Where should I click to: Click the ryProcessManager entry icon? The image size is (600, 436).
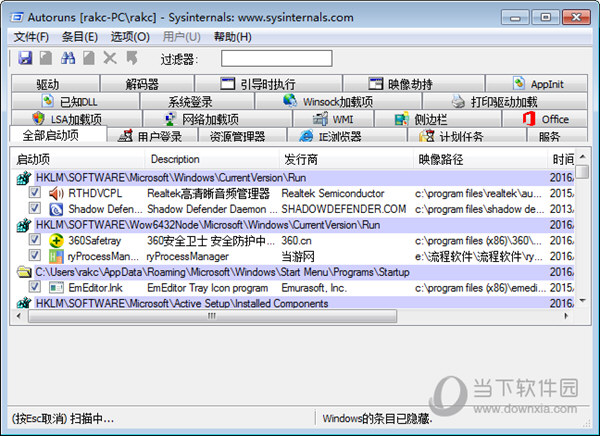[x=56, y=256]
